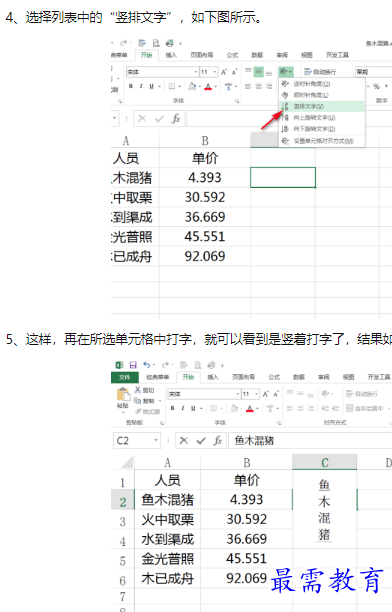
Task: Click the green Excel application icon
Action: tap(119, 365)
